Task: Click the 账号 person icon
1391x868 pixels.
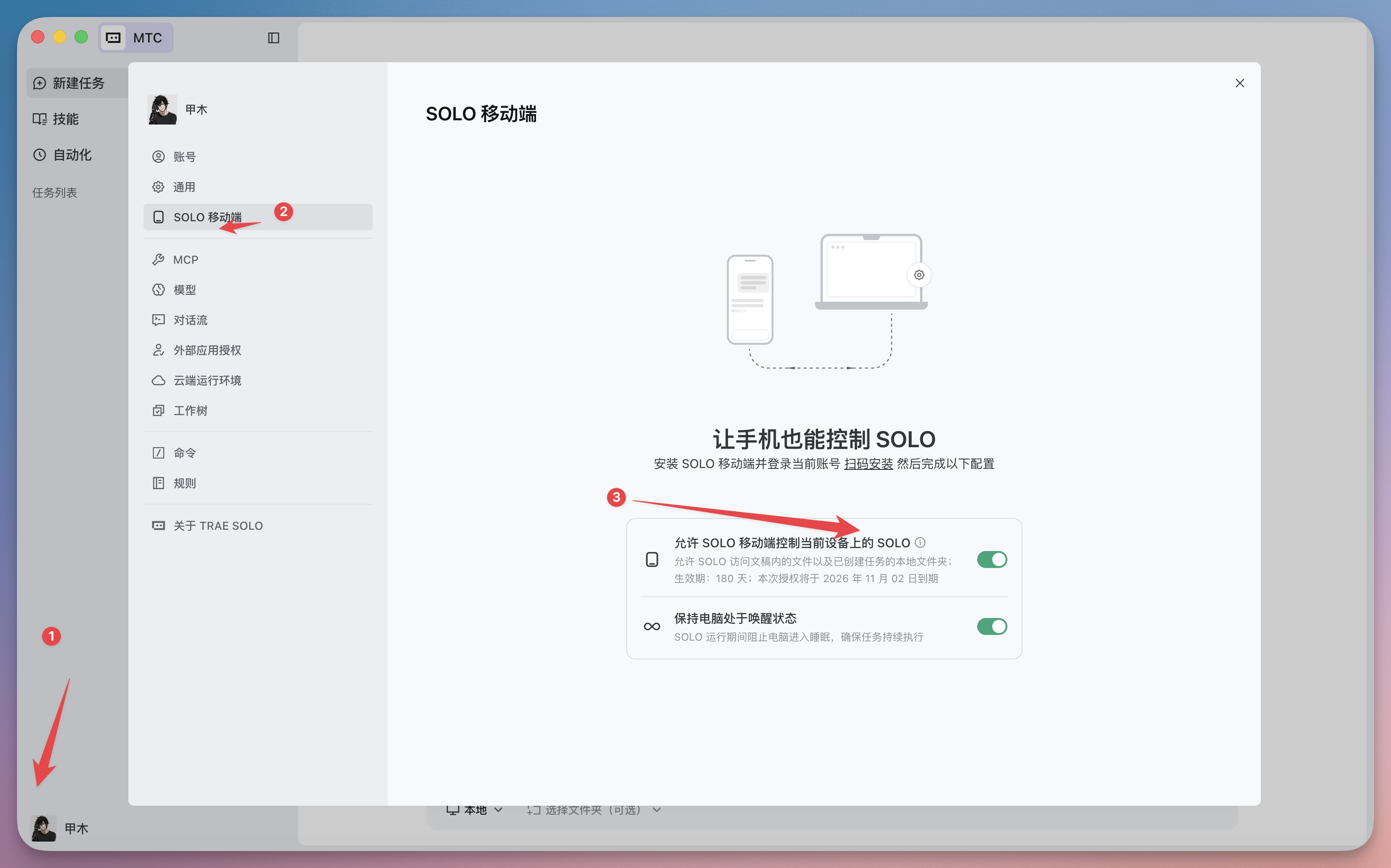Action: [159, 157]
